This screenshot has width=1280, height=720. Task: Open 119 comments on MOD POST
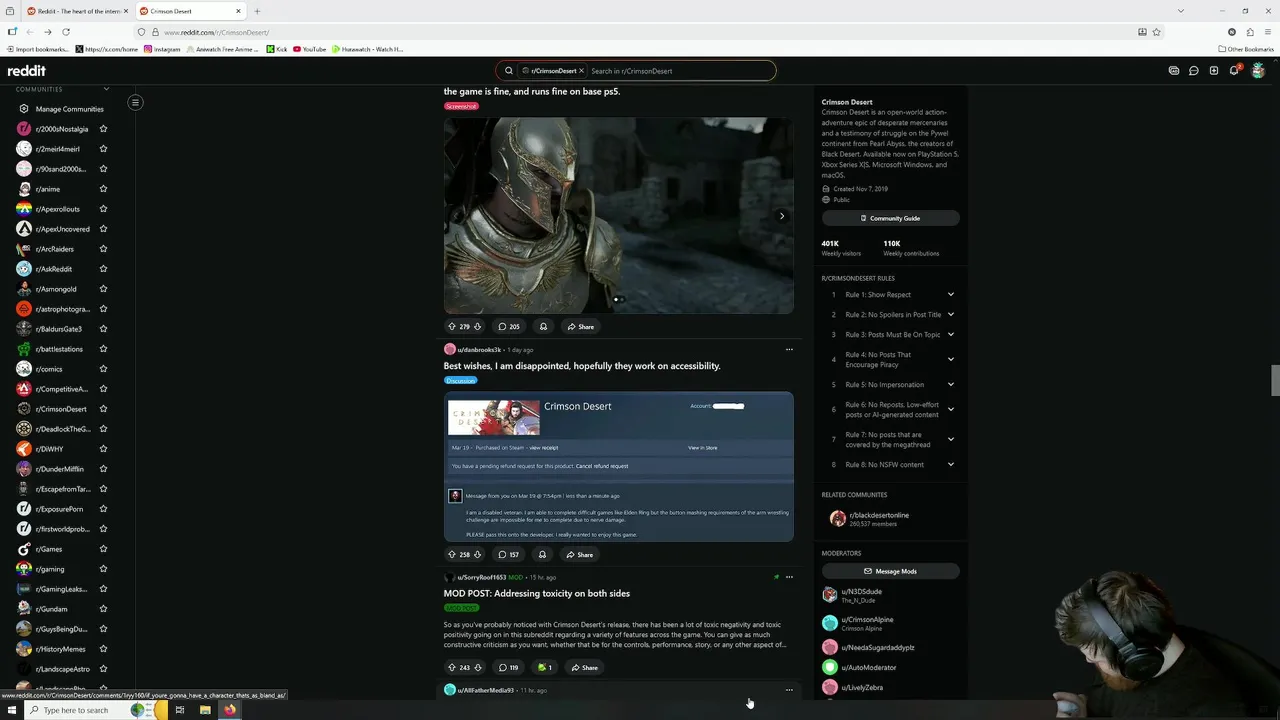[508, 667]
